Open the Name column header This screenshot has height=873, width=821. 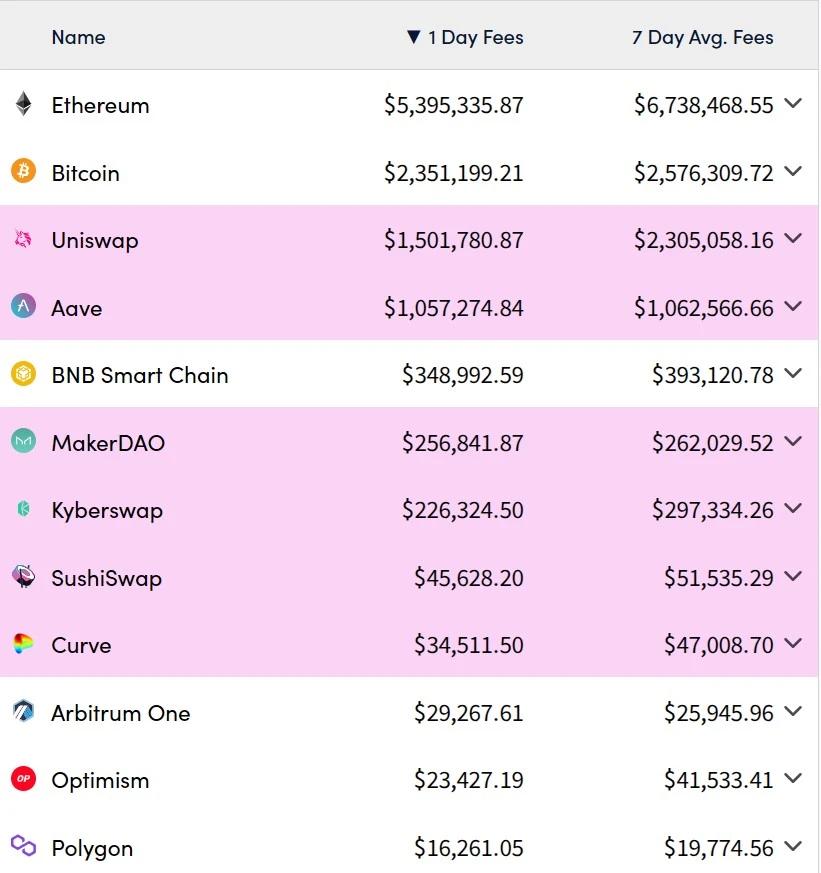[78, 37]
